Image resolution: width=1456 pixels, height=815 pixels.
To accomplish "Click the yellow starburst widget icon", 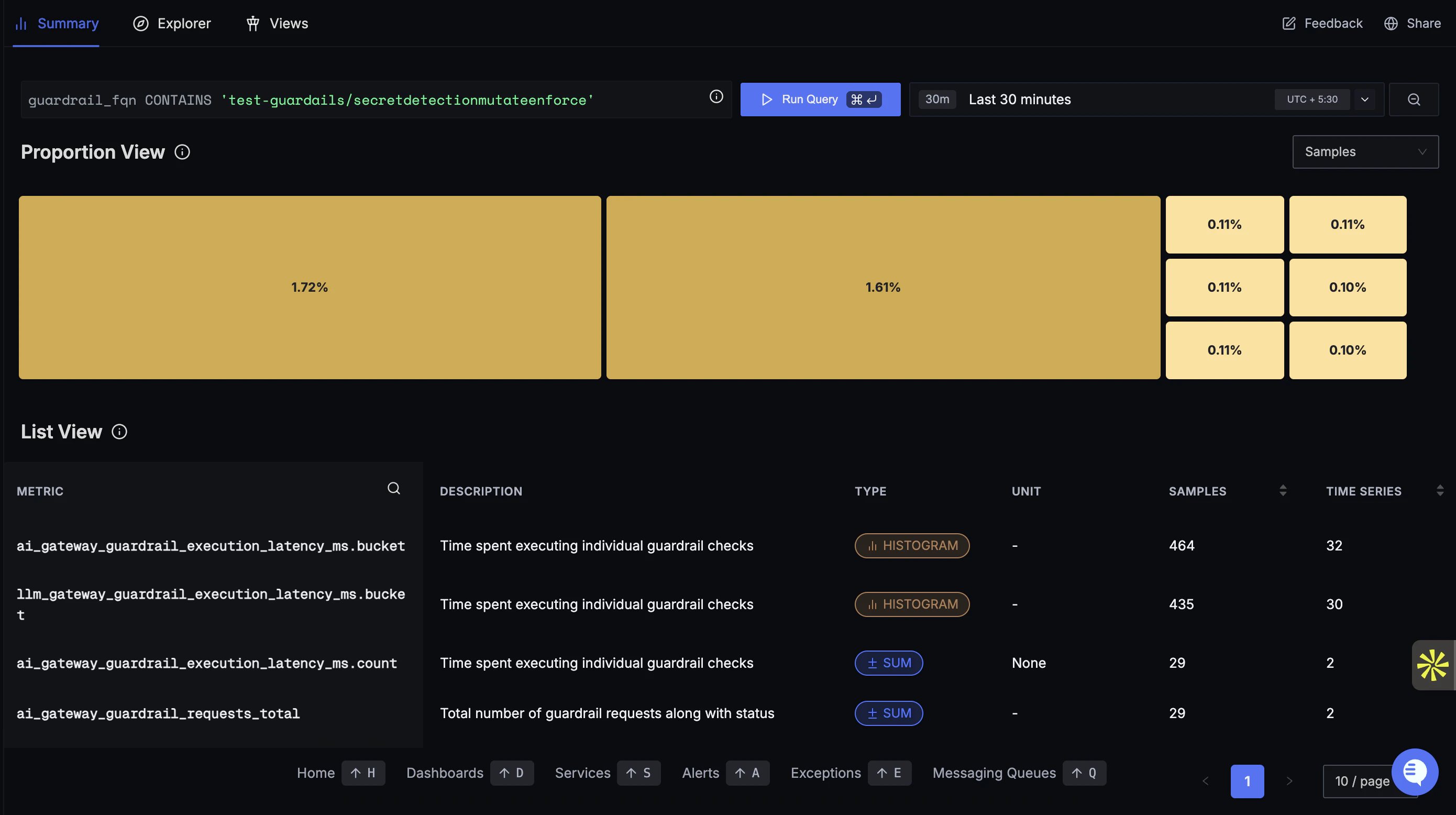I will [x=1433, y=665].
